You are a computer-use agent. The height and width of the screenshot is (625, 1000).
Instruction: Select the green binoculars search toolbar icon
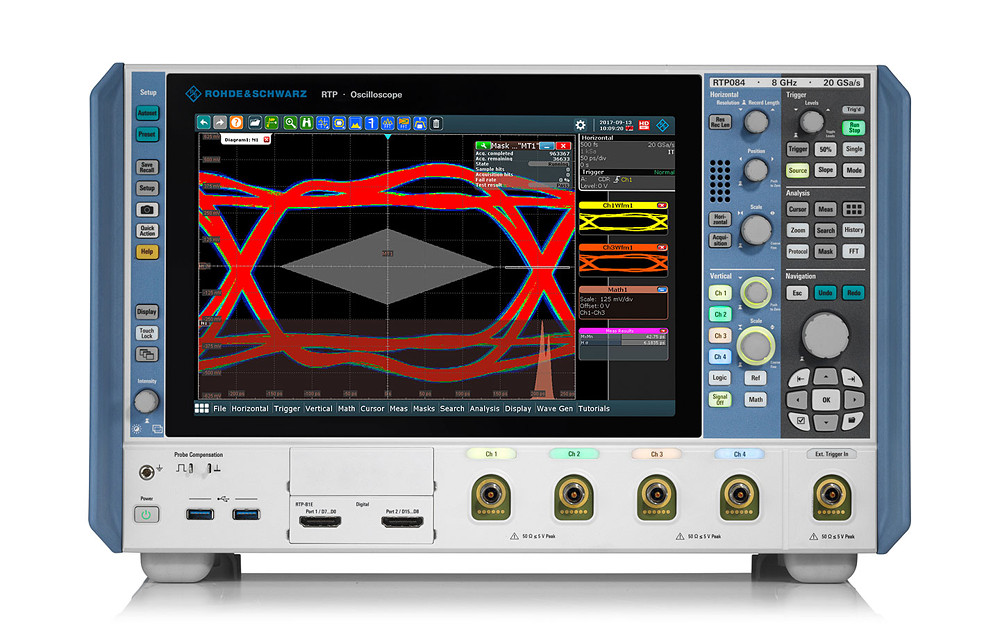[307, 123]
